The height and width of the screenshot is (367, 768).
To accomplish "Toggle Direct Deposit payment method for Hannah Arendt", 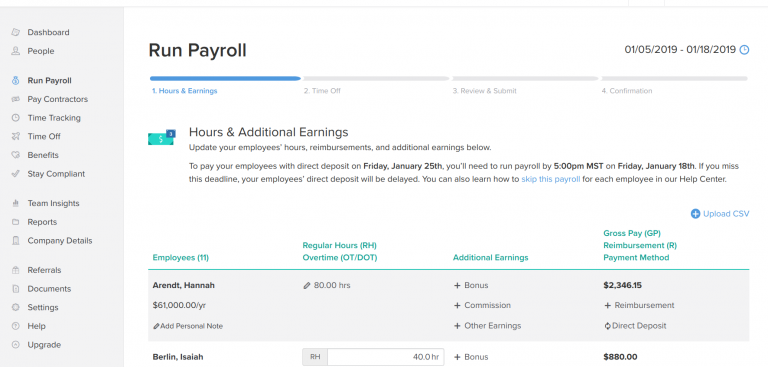I will (635, 325).
